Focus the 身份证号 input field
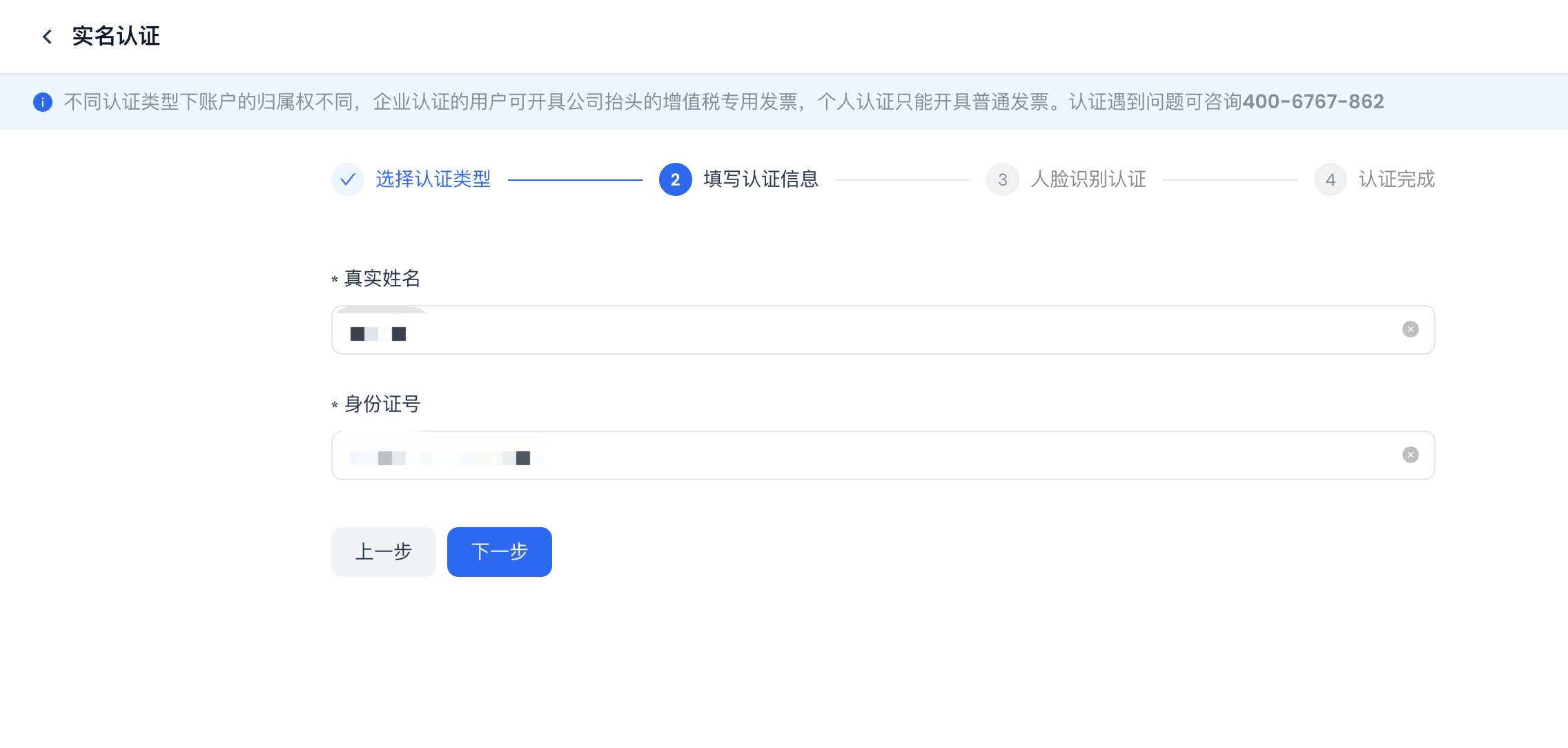The height and width of the screenshot is (748, 1568). (x=863, y=455)
